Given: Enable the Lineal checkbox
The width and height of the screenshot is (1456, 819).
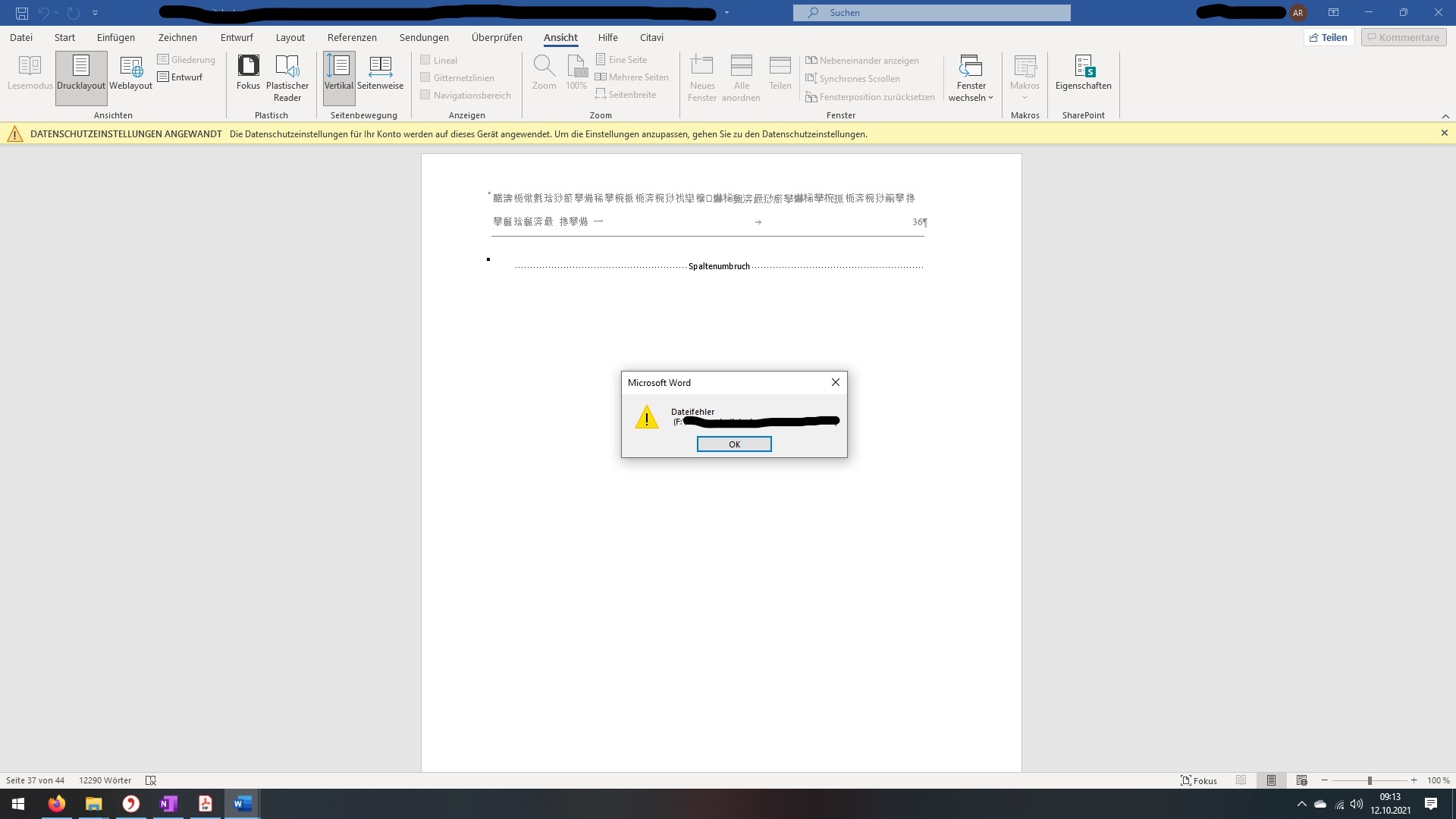Looking at the screenshot, I should [427, 59].
